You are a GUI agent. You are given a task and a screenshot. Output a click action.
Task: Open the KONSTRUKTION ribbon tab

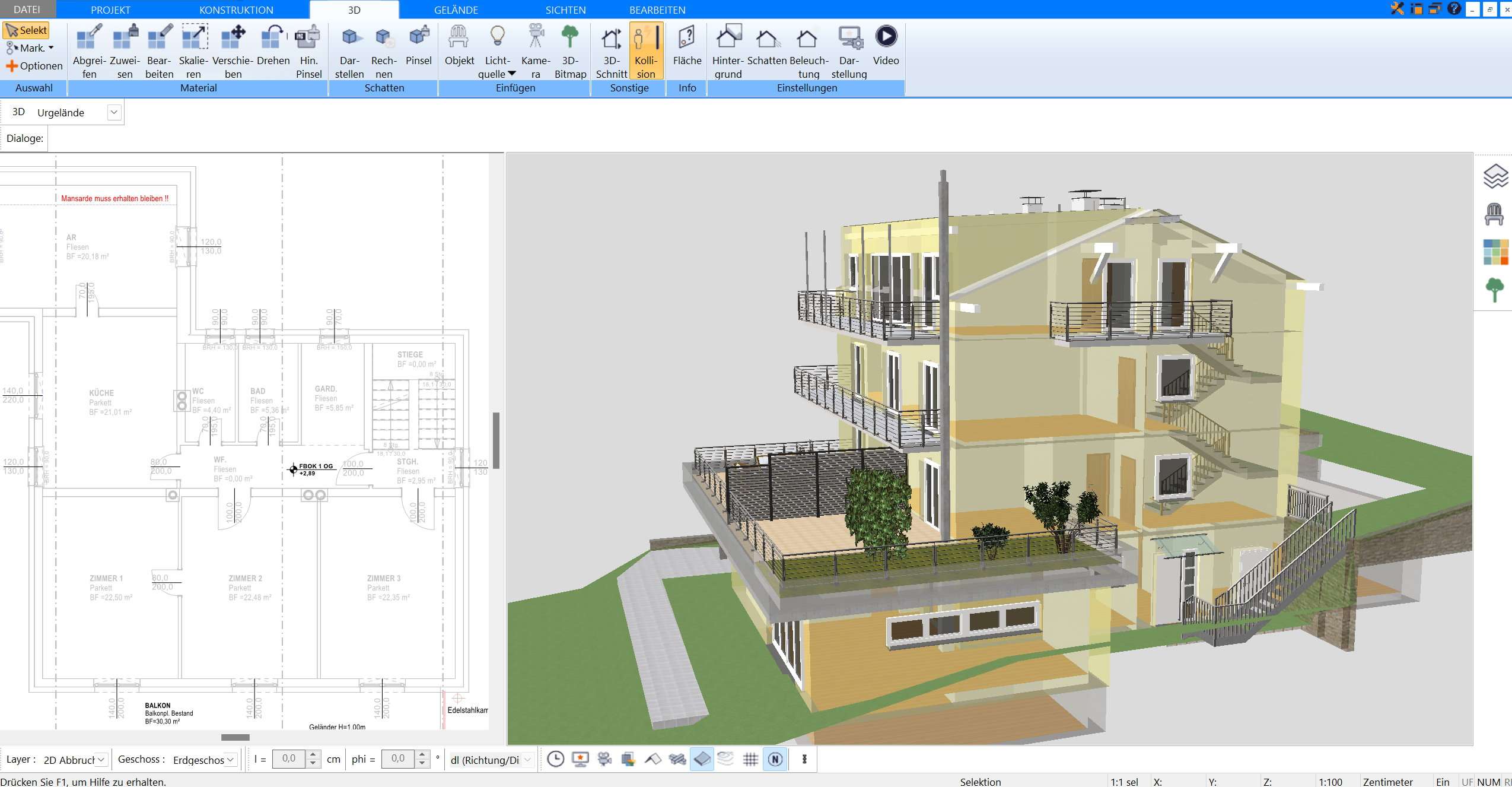pos(236,9)
